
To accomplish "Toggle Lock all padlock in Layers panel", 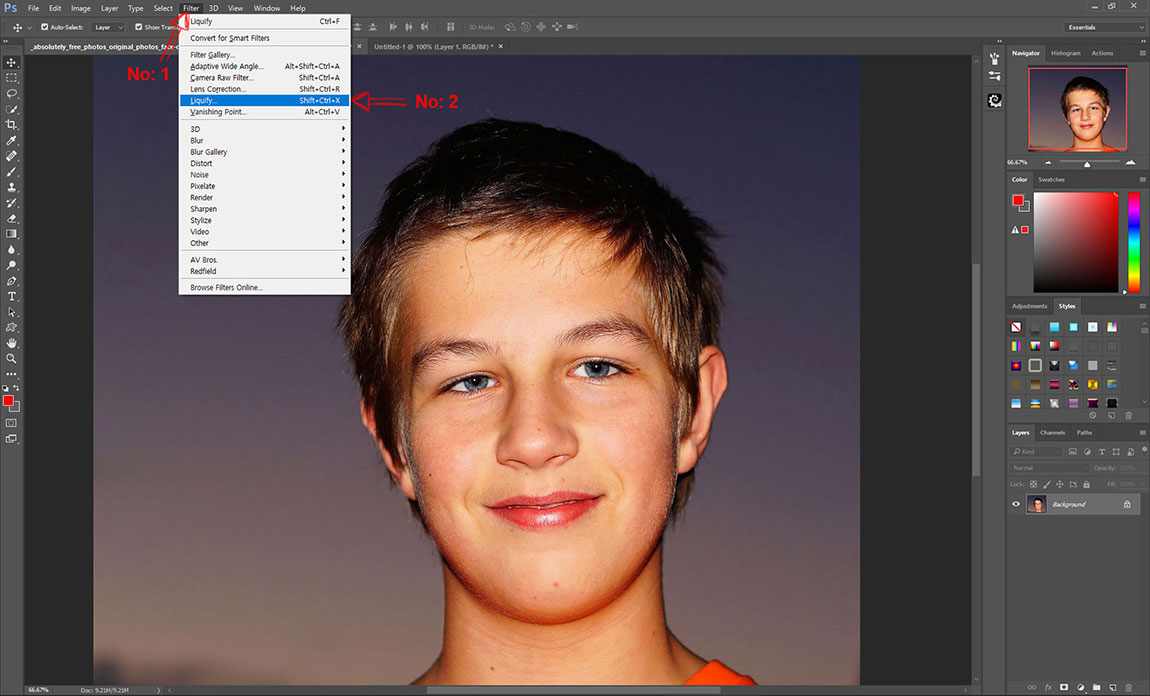I will pyautogui.click(x=1086, y=484).
